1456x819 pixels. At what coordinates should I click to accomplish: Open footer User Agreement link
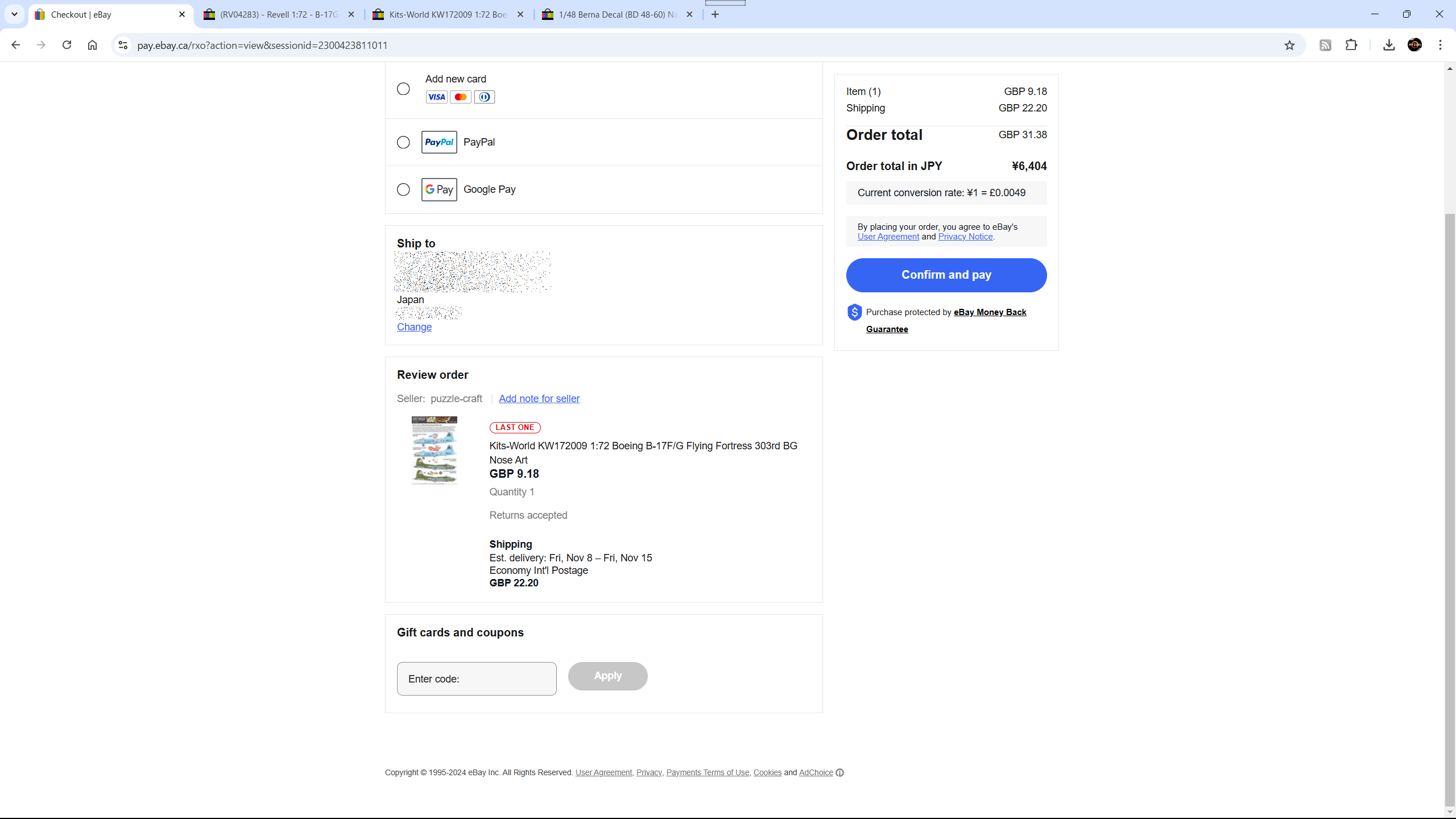pyautogui.click(x=603, y=772)
